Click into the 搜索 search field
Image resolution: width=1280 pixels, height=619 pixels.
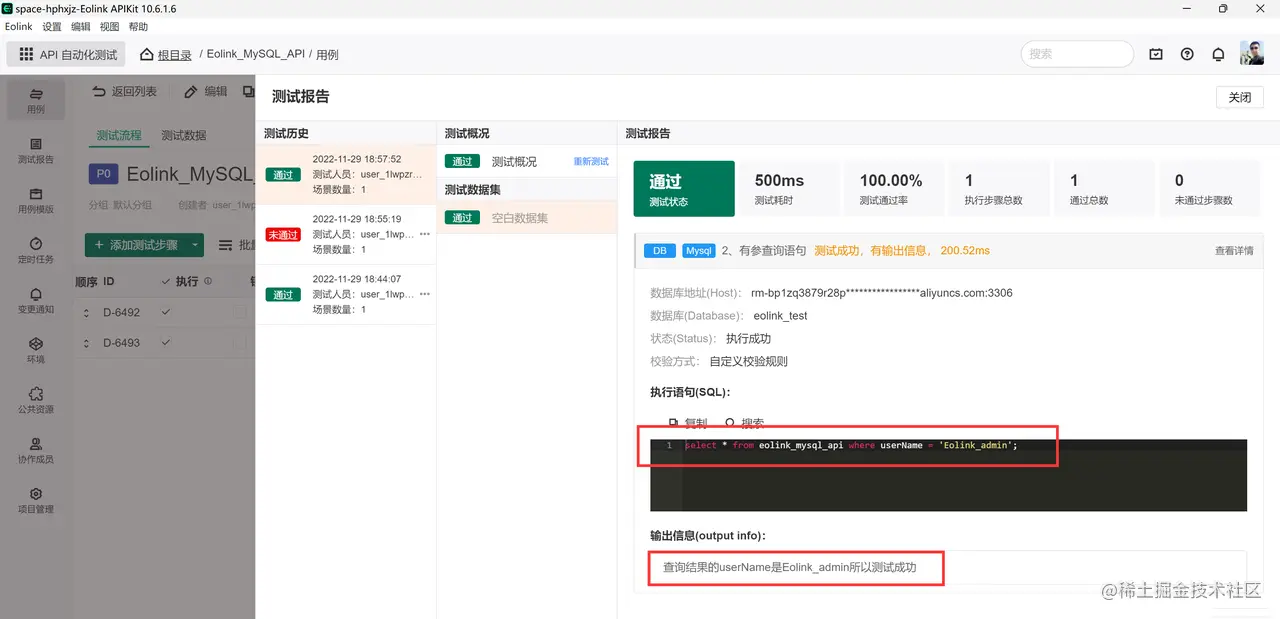[x=1077, y=54]
